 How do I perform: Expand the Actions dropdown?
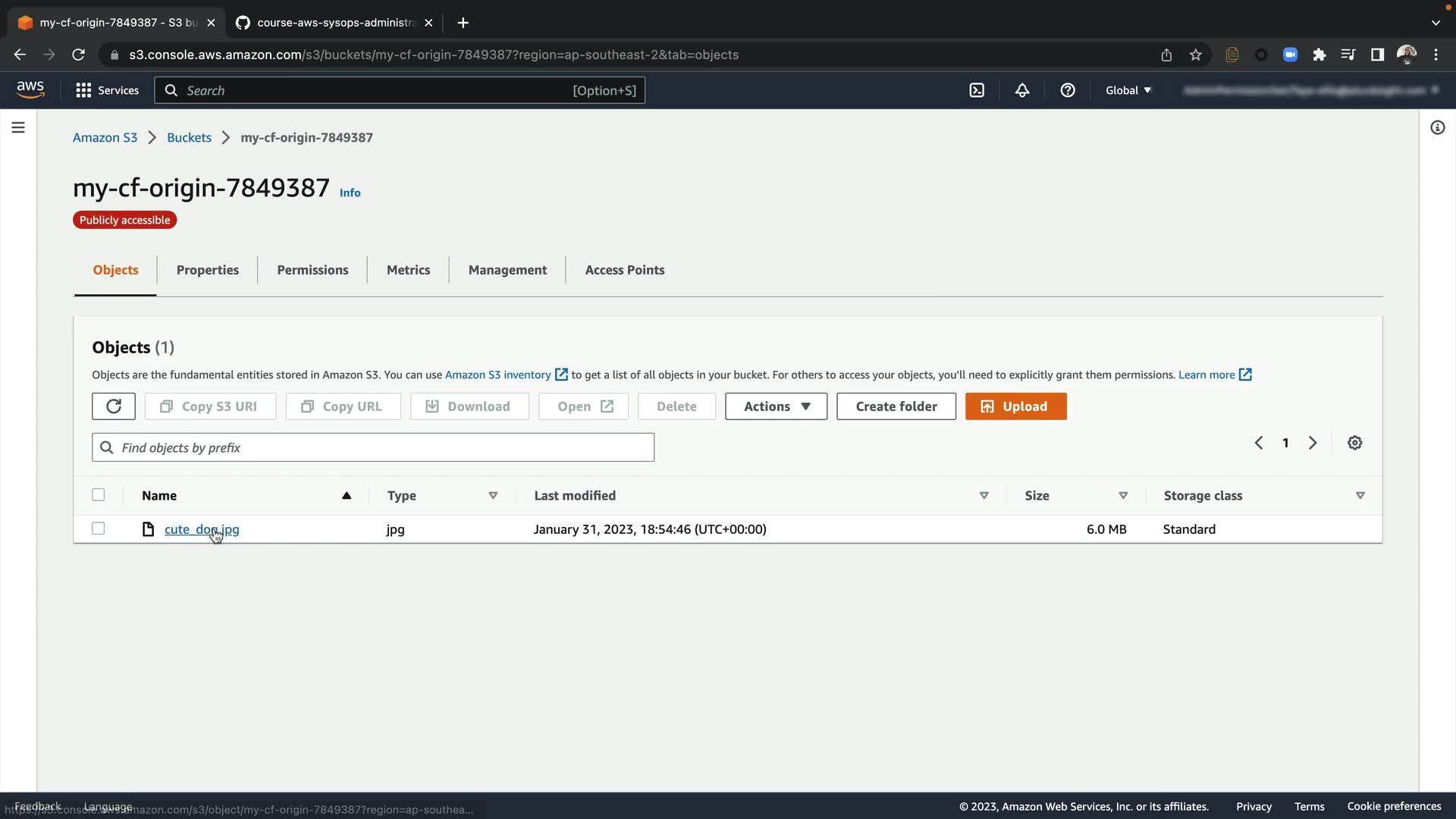(776, 406)
